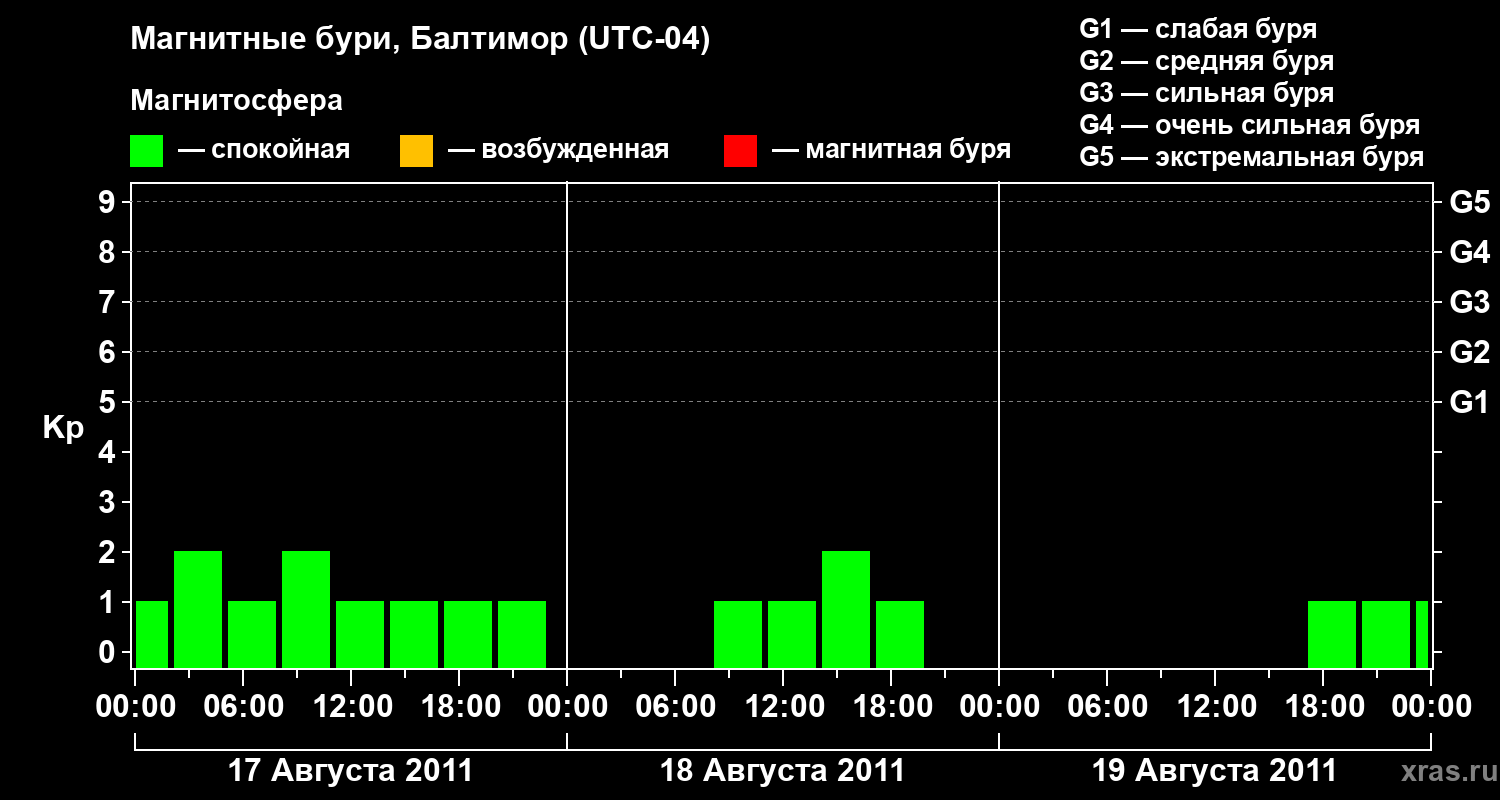The width and height of the screenshot is (1500, 800).
Task: Click the red 'магнитная буря' legend swatch
Action: point(740,151)
